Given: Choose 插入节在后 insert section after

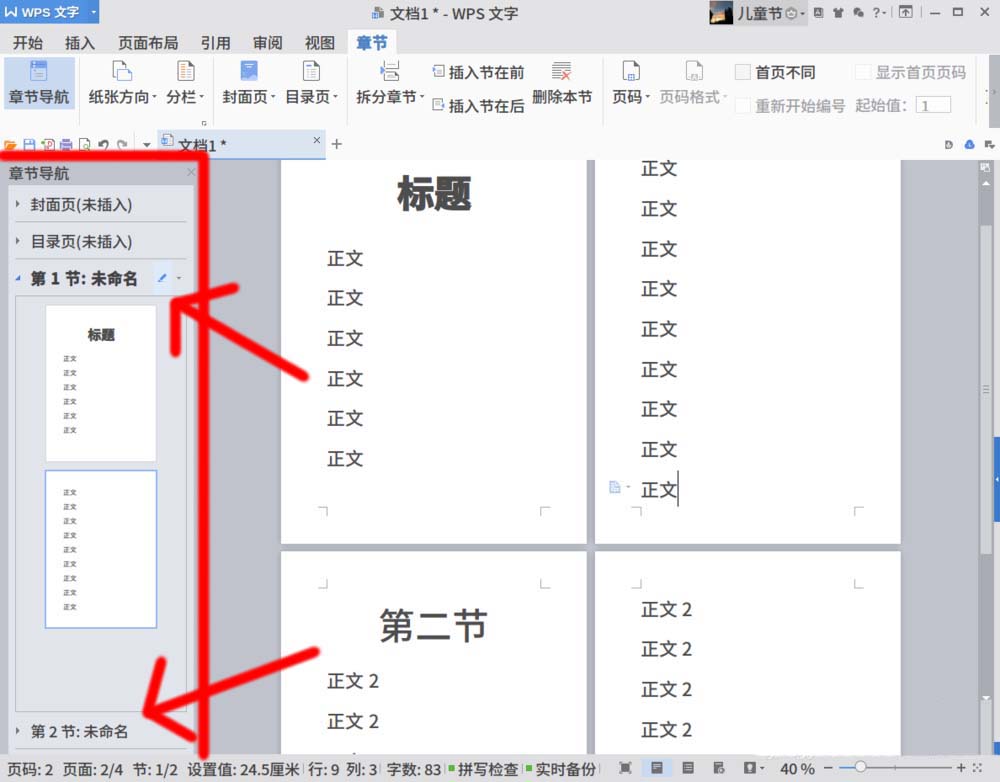Looking at the screenshot, I should click(478, 105).
